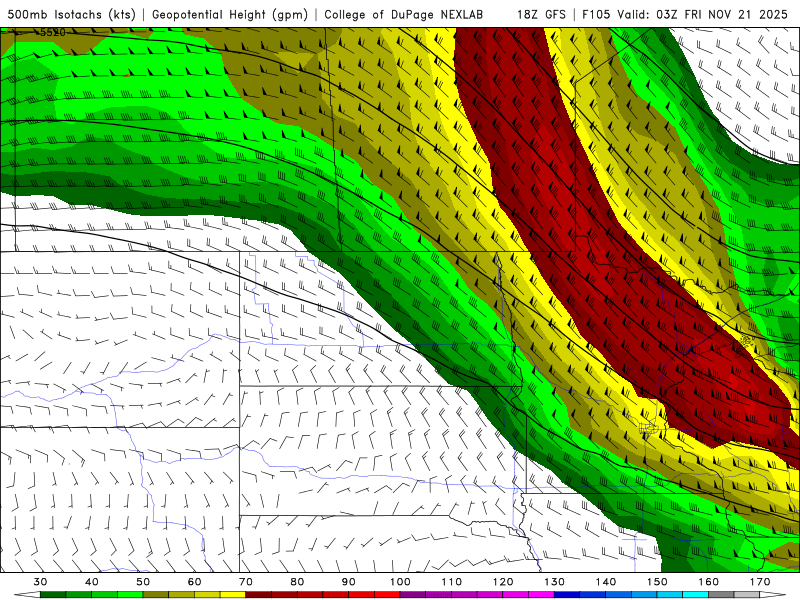
Task: Click the '120' colorbar scale label
Action: pyautogui.click(x=503, y=582)
